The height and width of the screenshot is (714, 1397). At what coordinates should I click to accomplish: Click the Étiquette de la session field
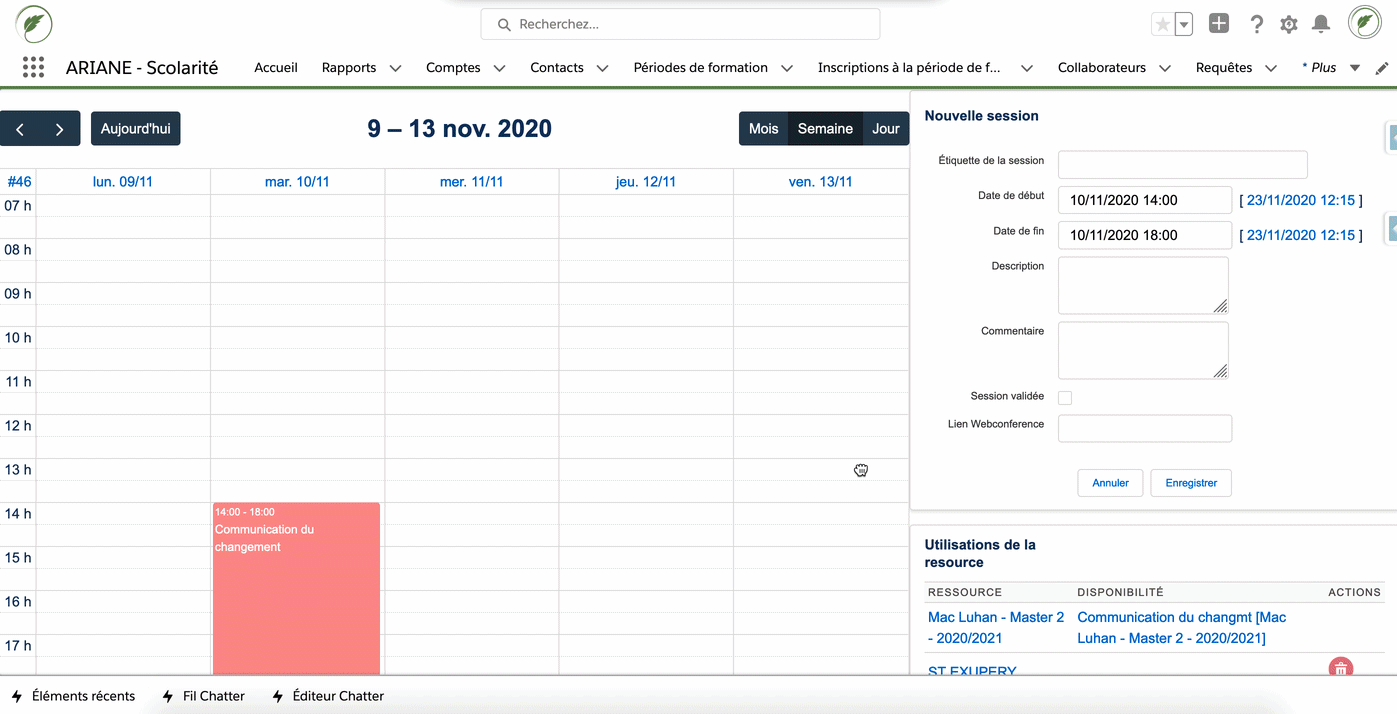coord(1182,165)
